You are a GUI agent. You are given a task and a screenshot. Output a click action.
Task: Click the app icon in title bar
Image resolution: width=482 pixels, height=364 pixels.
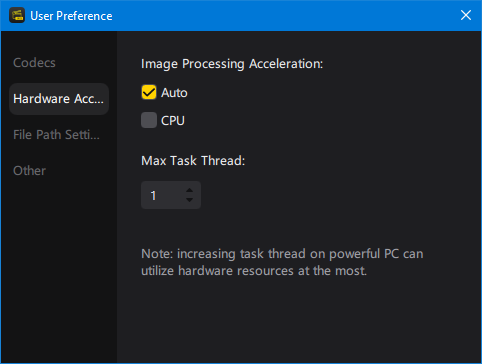click(x=17, y=15)
